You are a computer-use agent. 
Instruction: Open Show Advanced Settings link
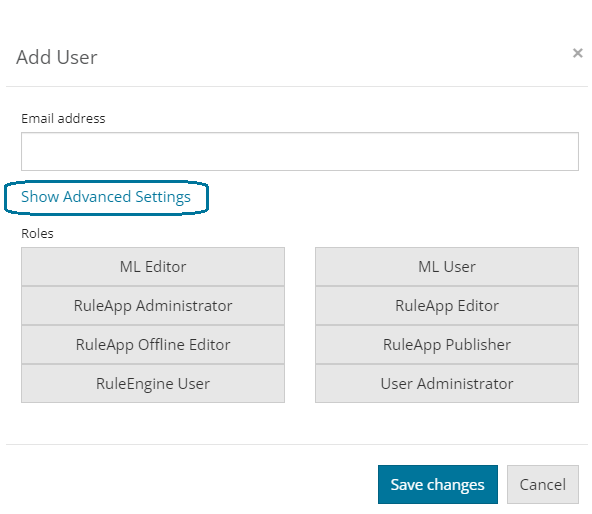(106, 197)
